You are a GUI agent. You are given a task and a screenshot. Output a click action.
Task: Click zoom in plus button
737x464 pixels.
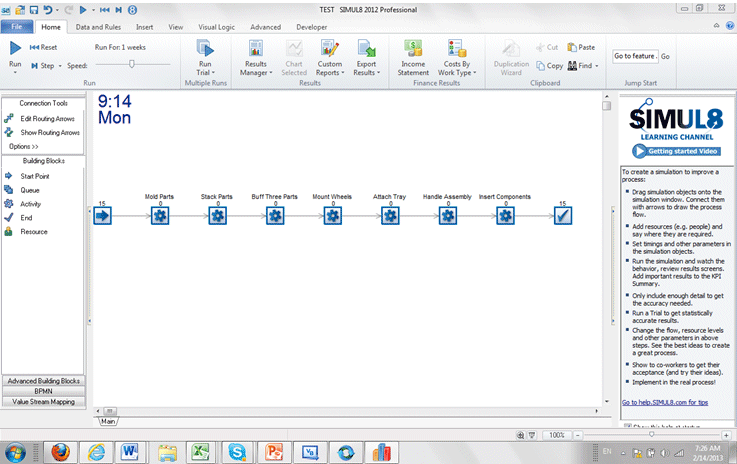tap(727, 435)
